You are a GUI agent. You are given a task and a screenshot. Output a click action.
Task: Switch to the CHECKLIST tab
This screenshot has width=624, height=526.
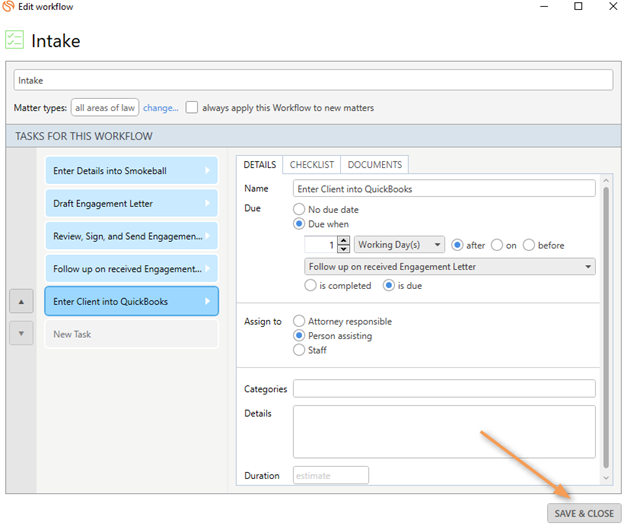click(x=312, y=165)
